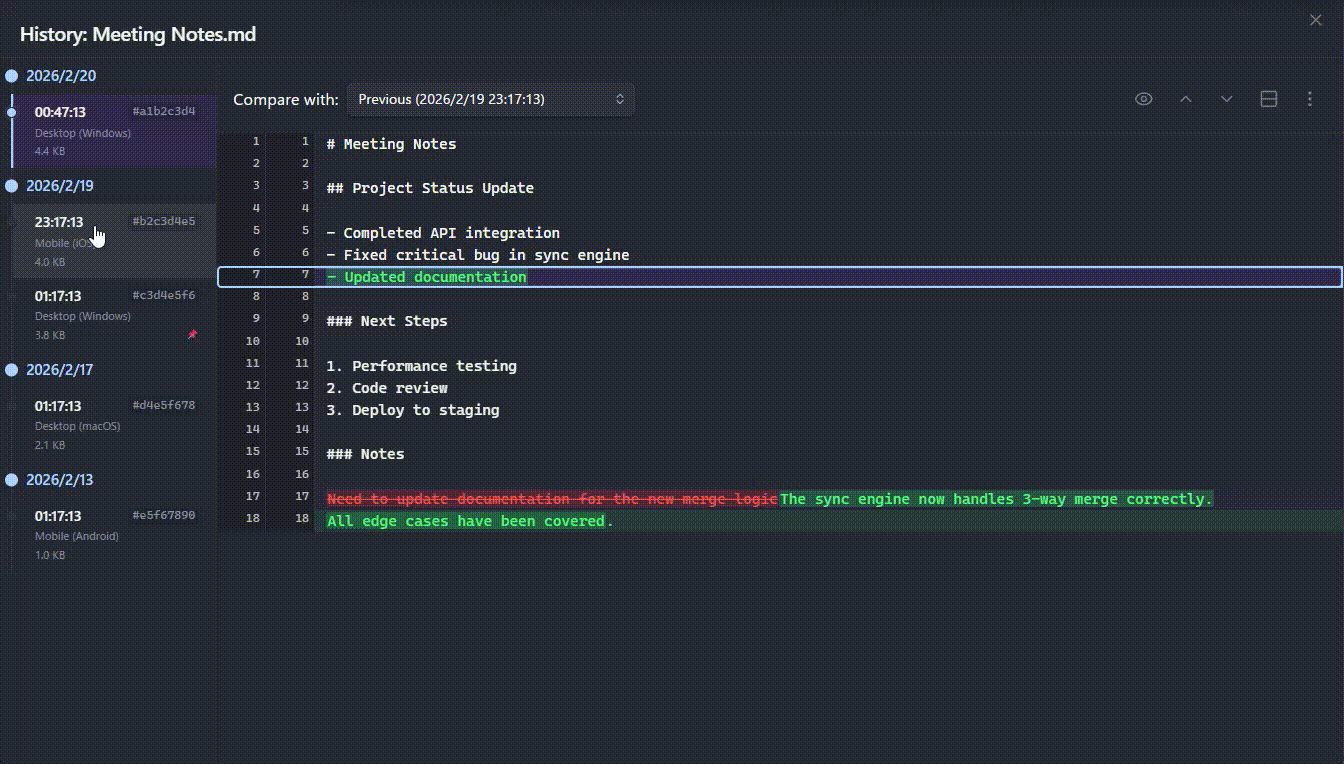The image size is (1344, 764).
Task: Select the 01:17:13 Desktop (macOS) version
Action: click(x=114, y=424)
